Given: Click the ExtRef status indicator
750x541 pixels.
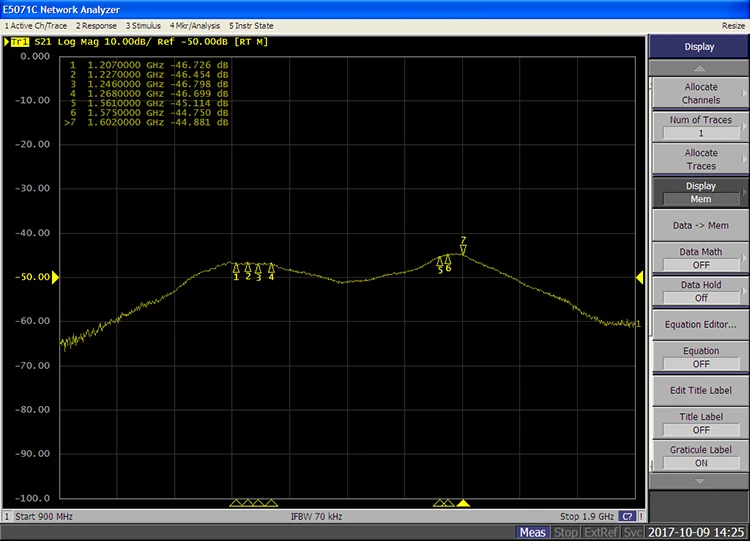Looking at the screenshot, I should click(x=601, y=532).
